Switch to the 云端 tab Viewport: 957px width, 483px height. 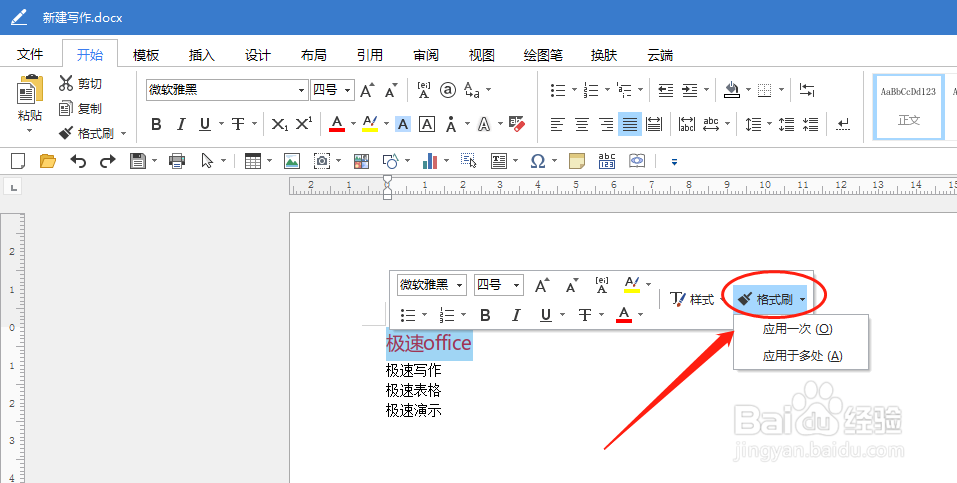(660, 55)
